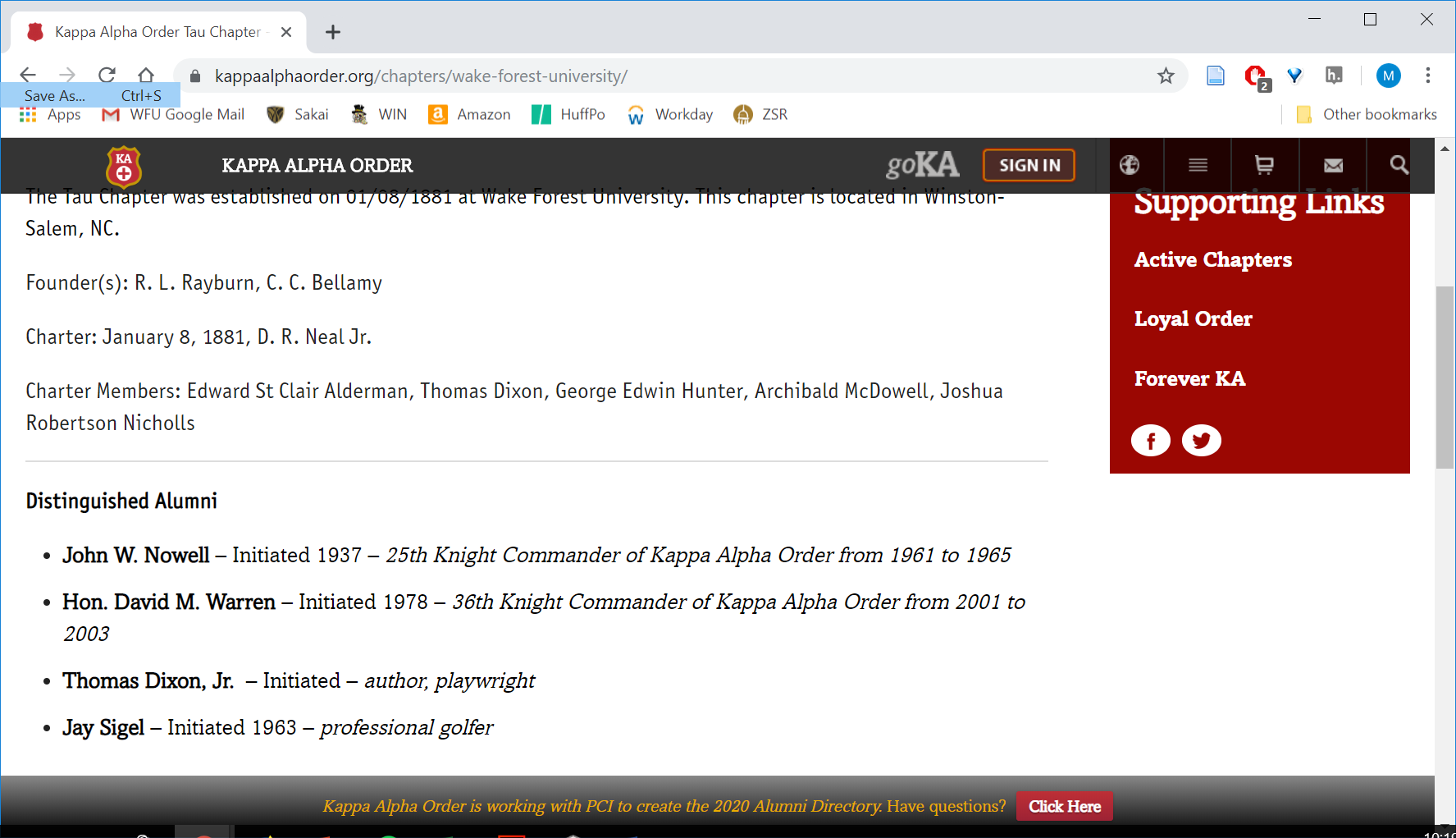The width and height of the screenshot is (1456, 838).
Task: Click the Kappa Alpha crest logo
Action: 124,167
